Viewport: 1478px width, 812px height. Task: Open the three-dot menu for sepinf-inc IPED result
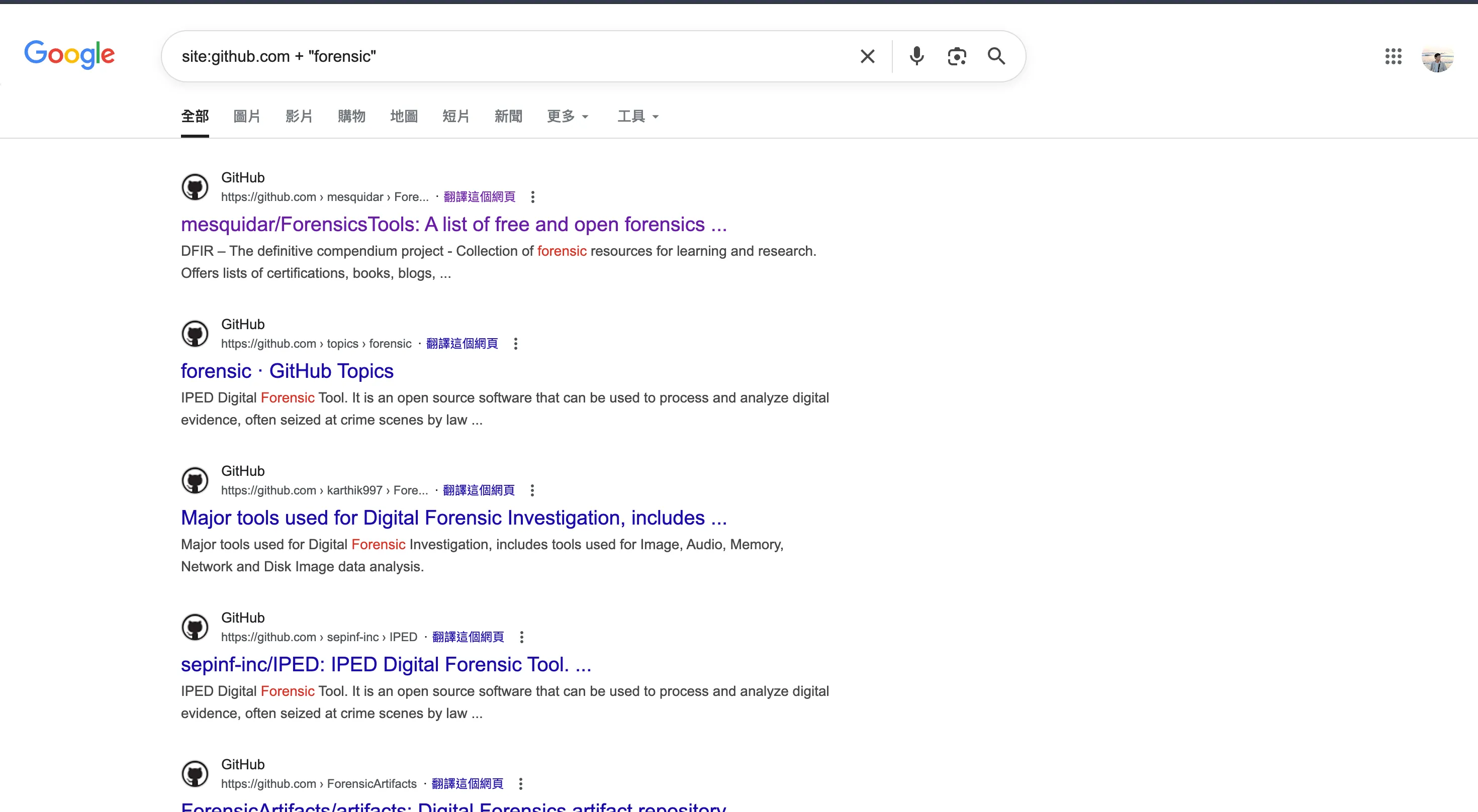pyautogui.click(x=521, y=637)
